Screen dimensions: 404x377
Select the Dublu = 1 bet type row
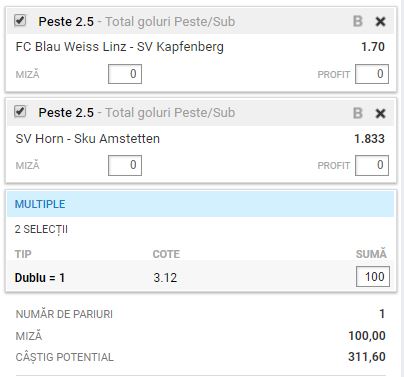201,277
